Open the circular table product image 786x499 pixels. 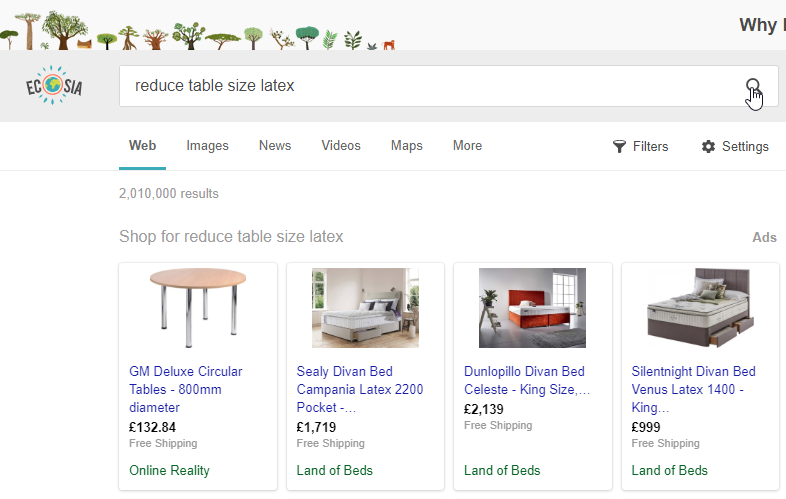[198, 307]
